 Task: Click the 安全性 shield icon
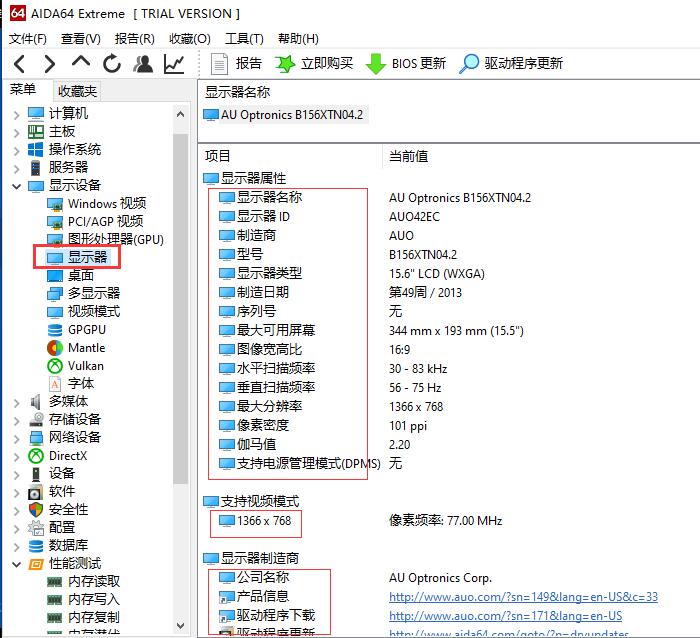(x=35, y=510)
